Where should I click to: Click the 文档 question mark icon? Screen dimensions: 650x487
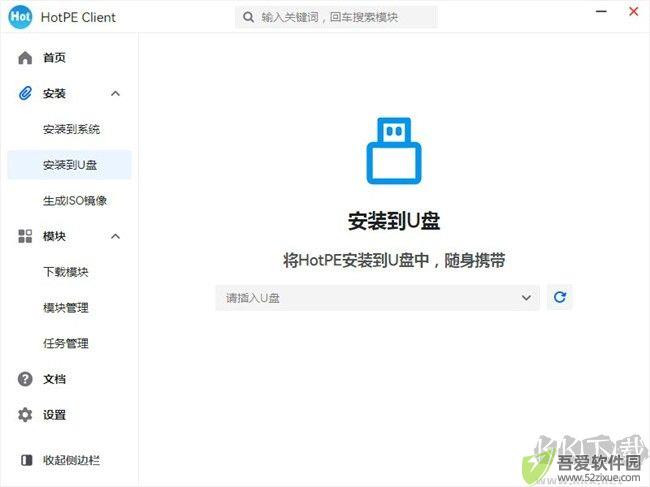[x=25, y=379]
